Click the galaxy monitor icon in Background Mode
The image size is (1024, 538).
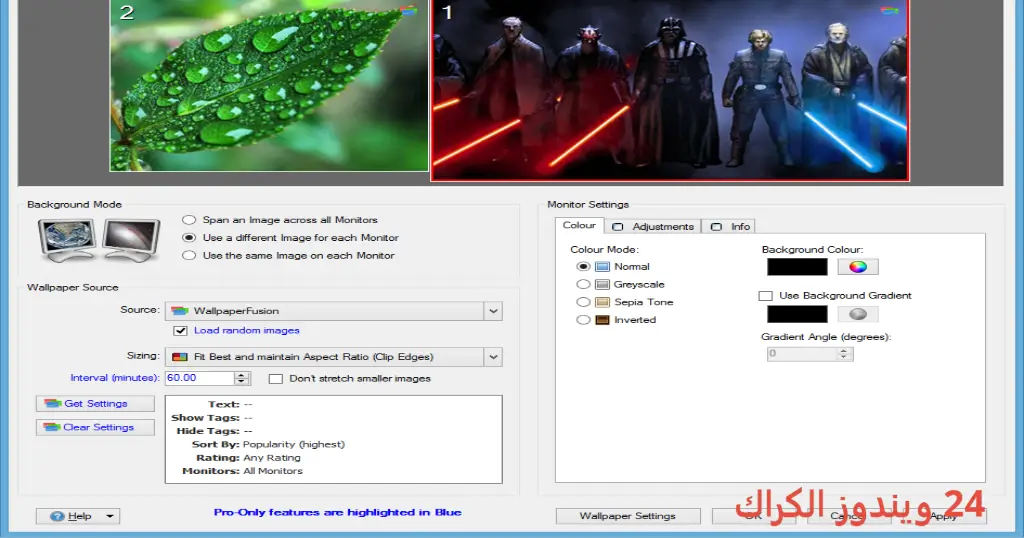pyautogui.click(x=131, y=240)
